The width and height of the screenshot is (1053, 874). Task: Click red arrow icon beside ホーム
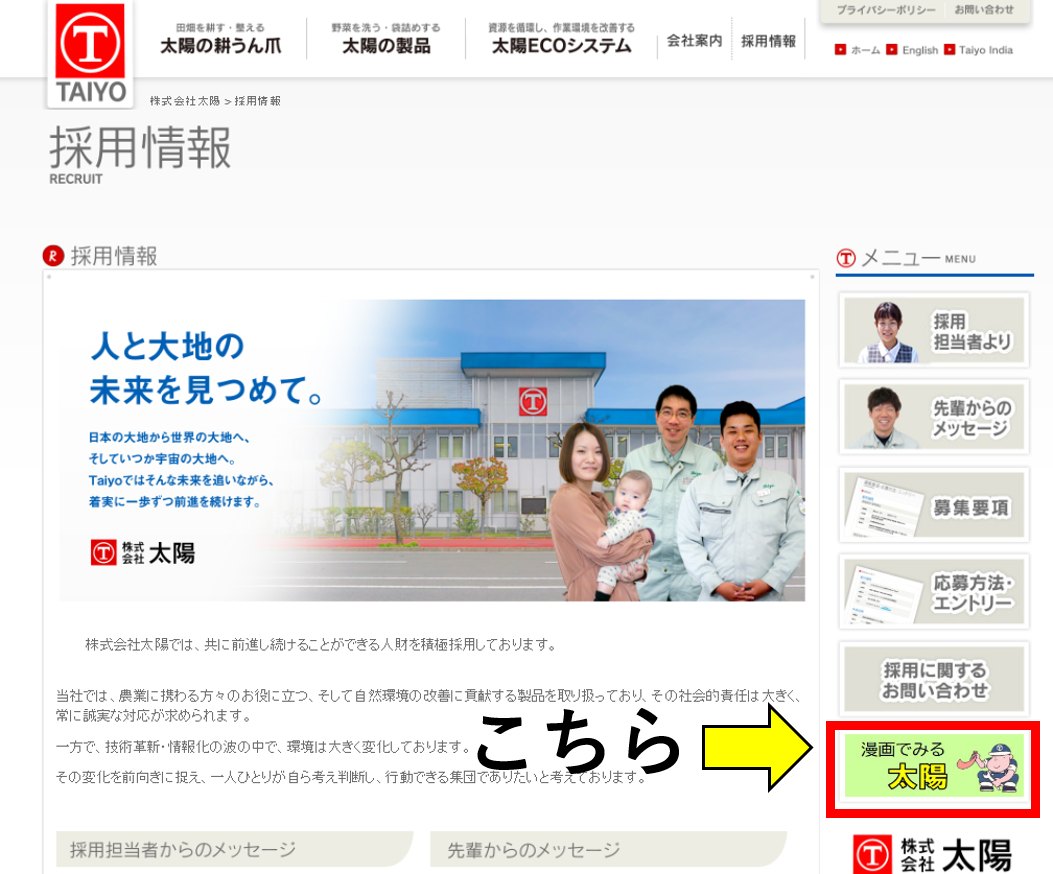[x=840, y=50]
